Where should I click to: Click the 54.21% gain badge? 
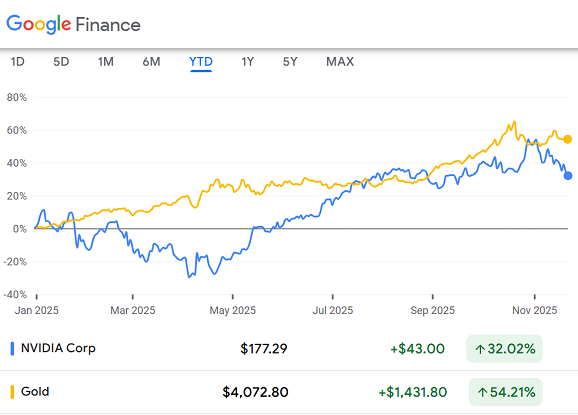[x=506, y=392]
